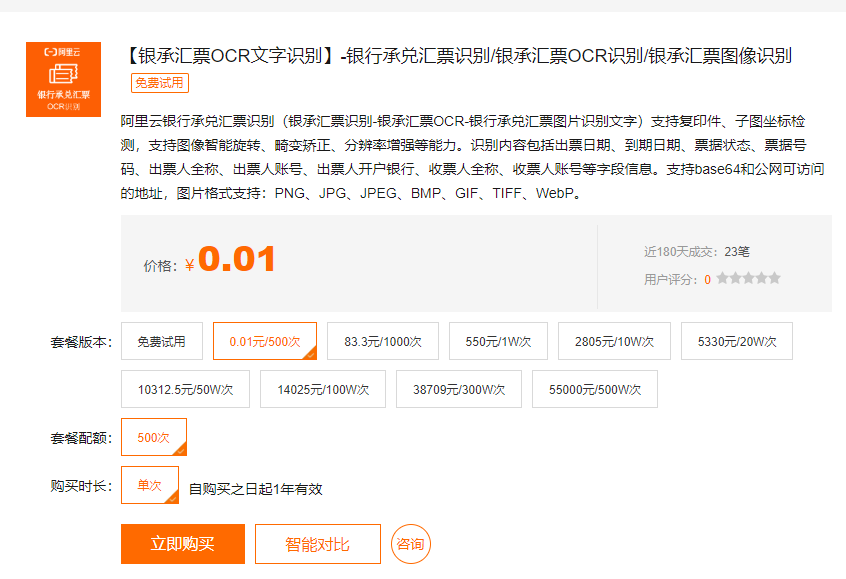Screen dimensions: 846x579
Task: Click the product title 银承汇票OCR文字识别
Action: point(459,56)
